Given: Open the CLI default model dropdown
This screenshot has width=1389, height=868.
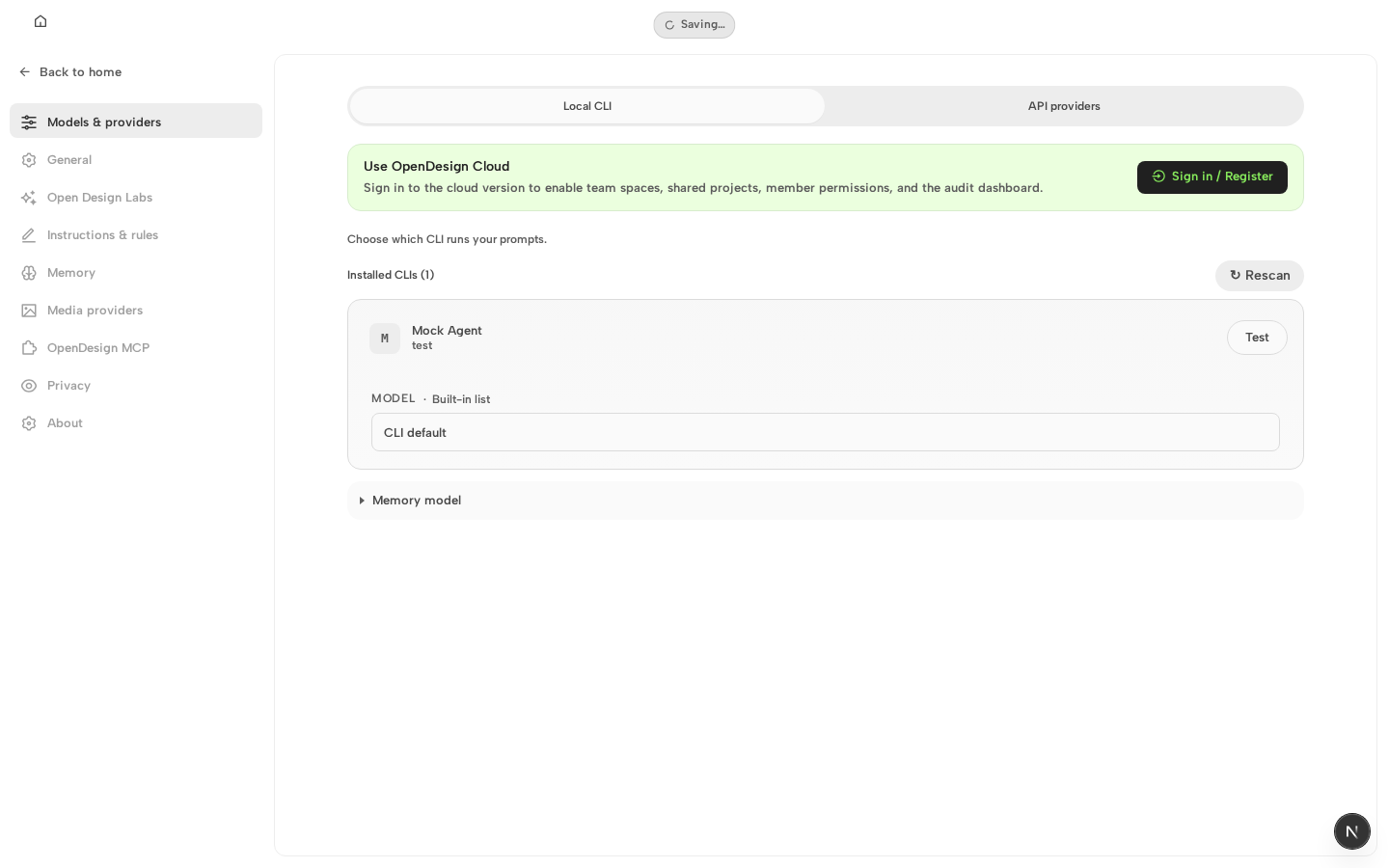Looking at the screenshot, I should (x=826, y=432).
